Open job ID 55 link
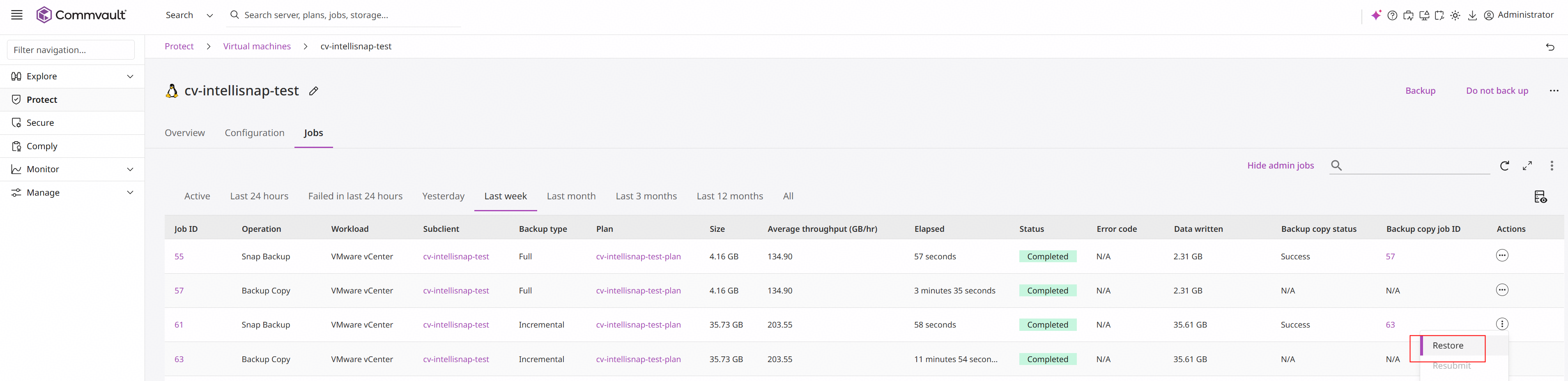The image size is (1568, 381). click(179, 256)
